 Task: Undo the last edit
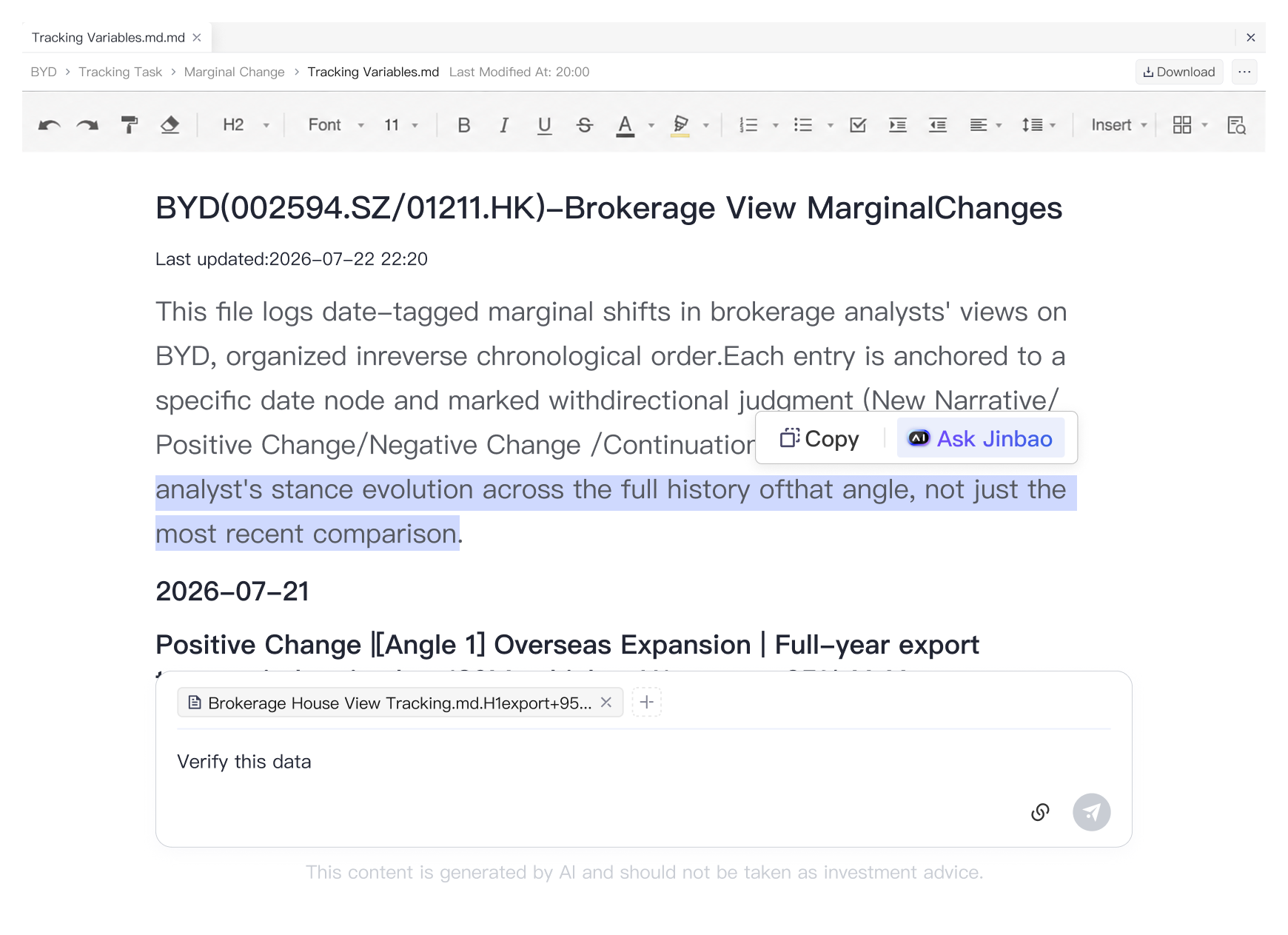click(49, 125)
